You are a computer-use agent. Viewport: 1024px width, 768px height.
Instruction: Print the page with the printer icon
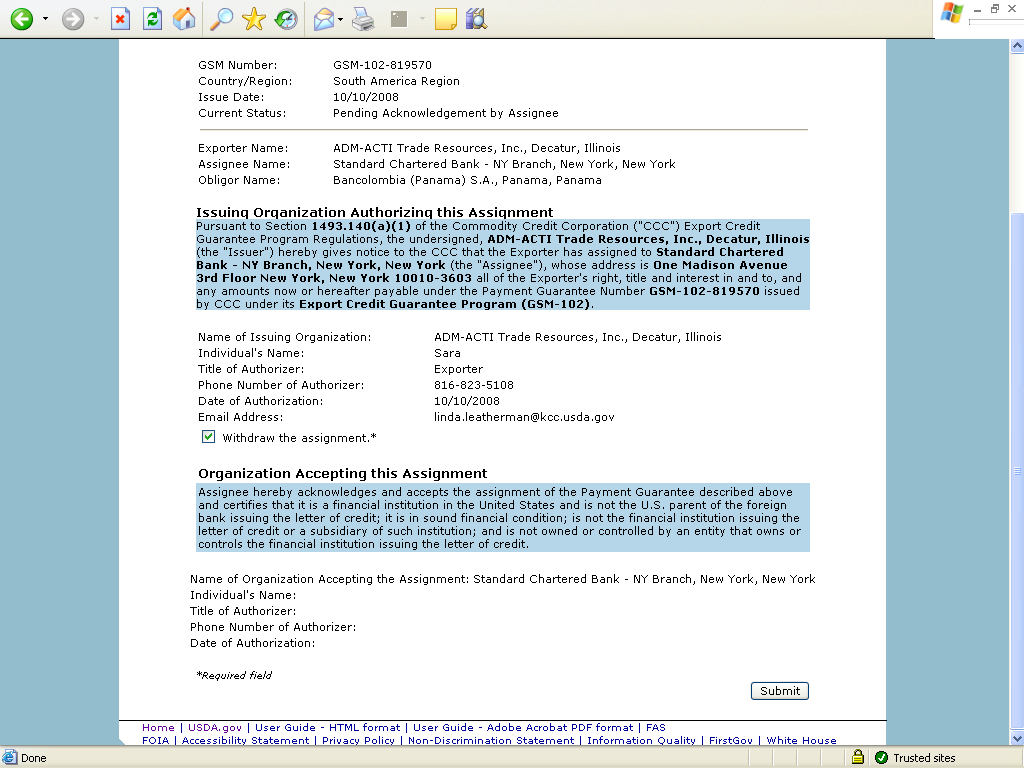pos(363,19)
